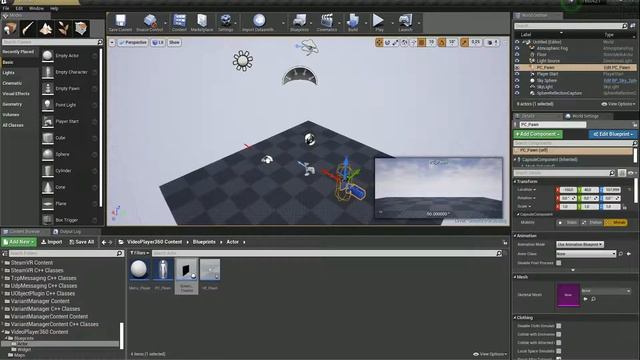
Task: Click the Save Current toolbar icon
Action: pyautogui.click(x=120, y=22)
